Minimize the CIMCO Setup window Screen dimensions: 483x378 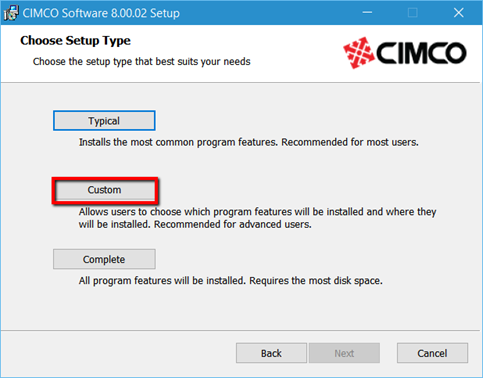[x=367, y=13]
